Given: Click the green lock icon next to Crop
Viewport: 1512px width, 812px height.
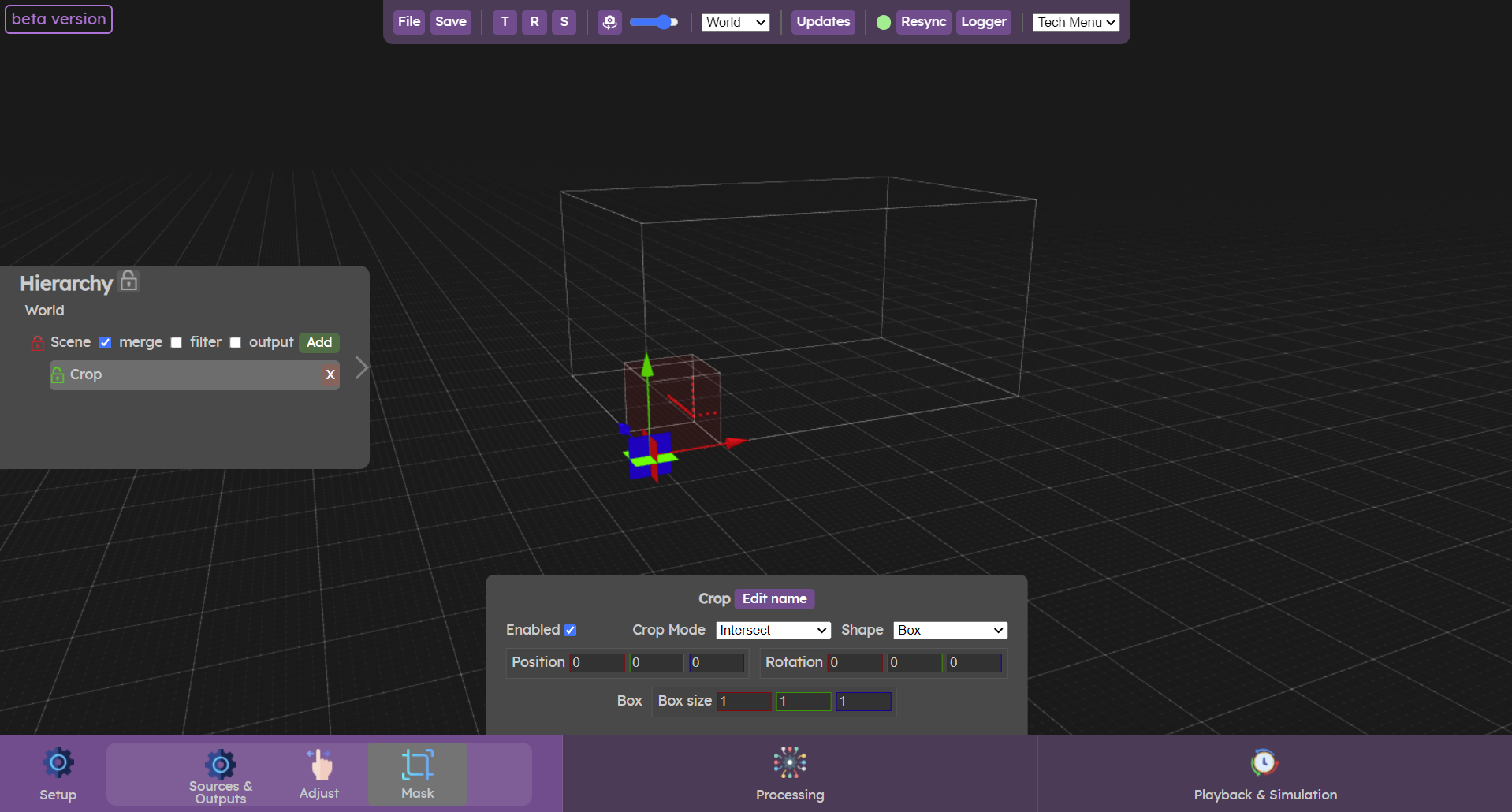Looking at the screenshot, I should click(x=58, y=375).
